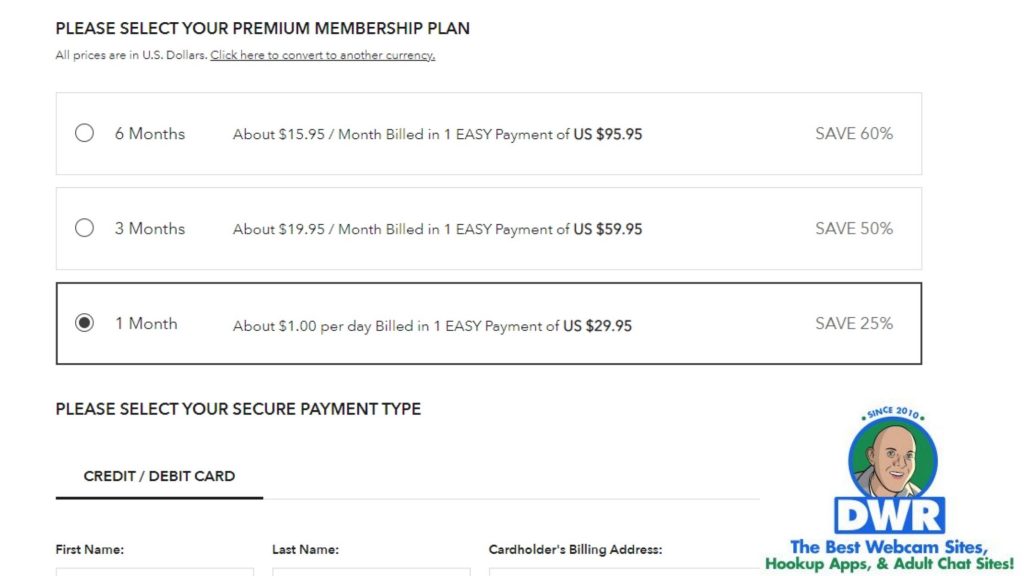
Task: Click the 6 Months plan label
Action: (x=150, y=133)
